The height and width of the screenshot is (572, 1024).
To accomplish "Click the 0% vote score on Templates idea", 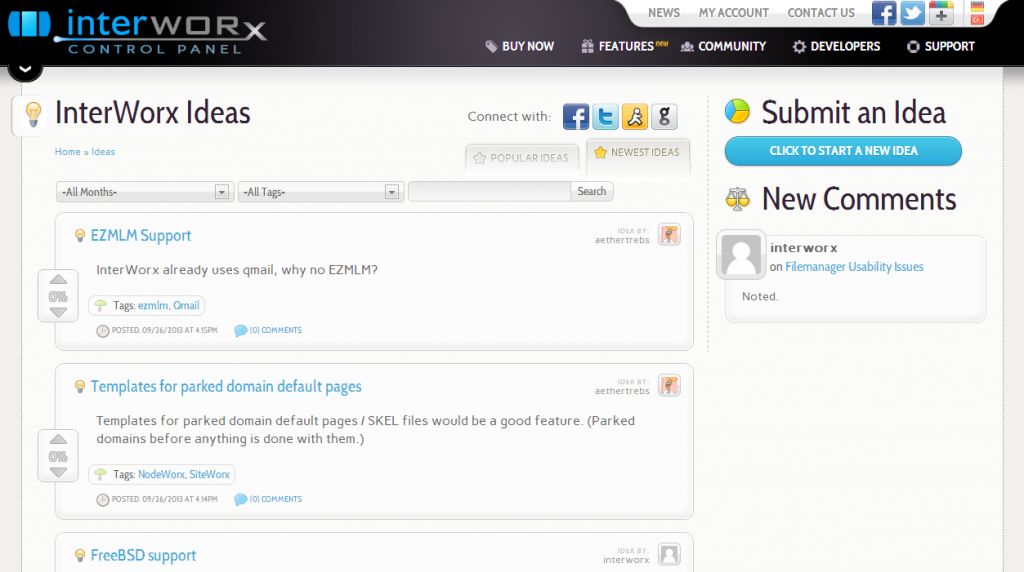I will pos(58,456).
